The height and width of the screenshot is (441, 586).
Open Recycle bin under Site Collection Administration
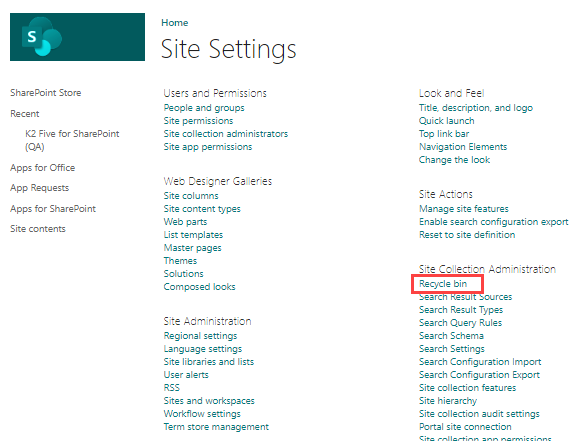click(443, 284)
